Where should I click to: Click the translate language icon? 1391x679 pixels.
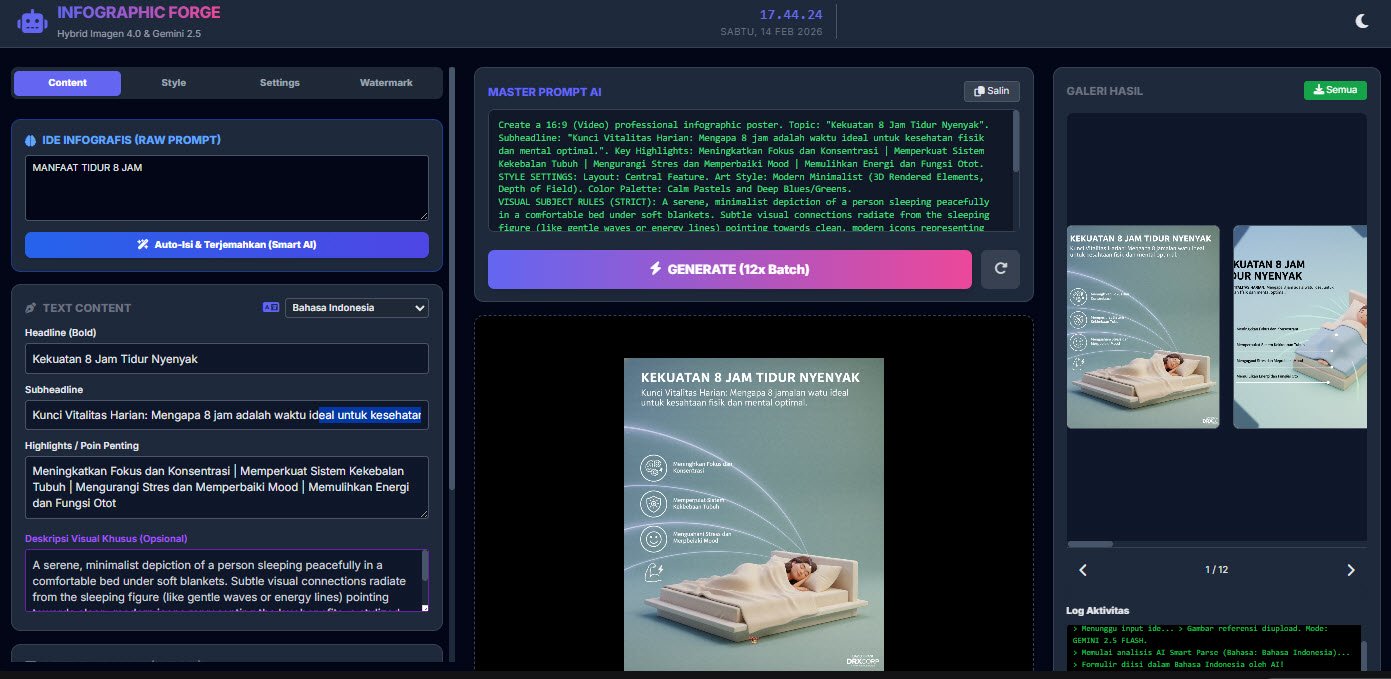click(x=271, y=308)
